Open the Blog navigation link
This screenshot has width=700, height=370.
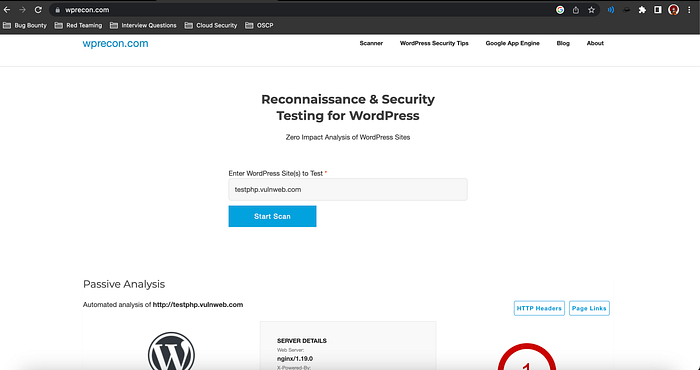pos(563,43)
